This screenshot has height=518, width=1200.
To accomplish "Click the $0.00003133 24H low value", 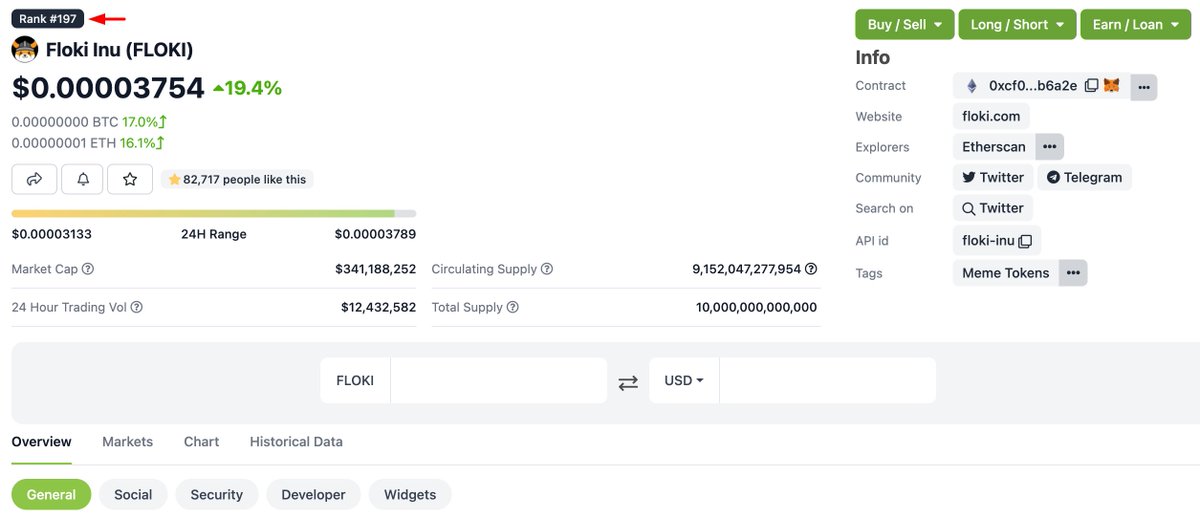I will click(x=52, y=234).
